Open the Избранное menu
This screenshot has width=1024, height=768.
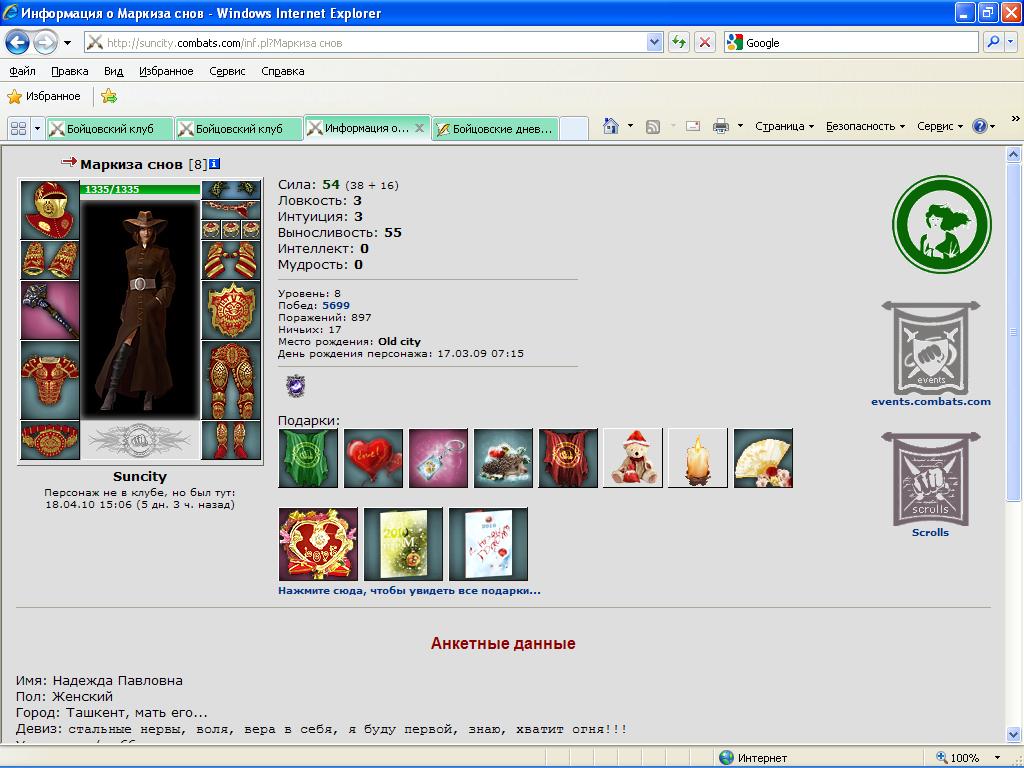[166, 71]
